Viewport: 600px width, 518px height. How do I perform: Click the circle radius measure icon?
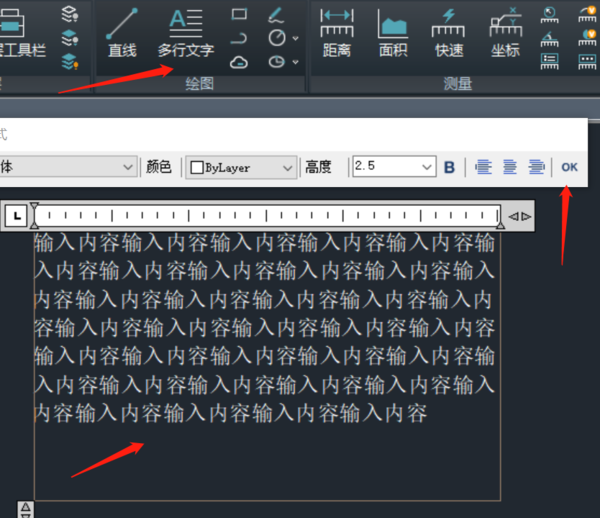pos(549,15)
